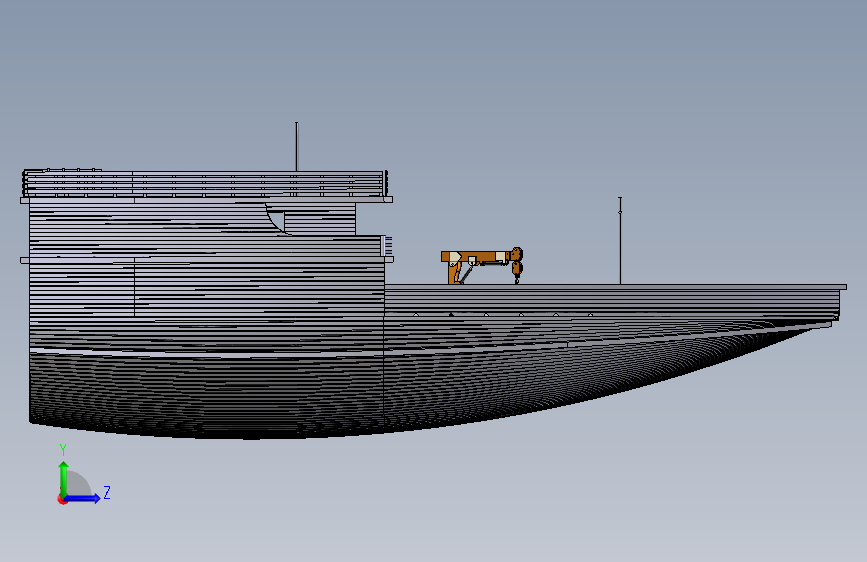
Task: Click the 'Z' label on the triad
Action: click(x=107, y=492)
